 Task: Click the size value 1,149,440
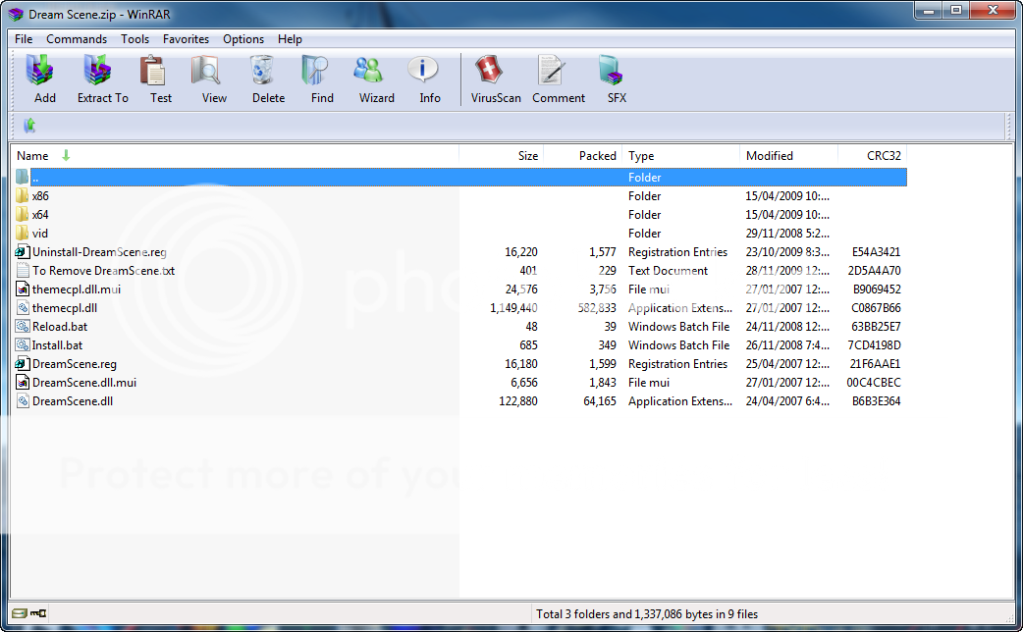513,308
